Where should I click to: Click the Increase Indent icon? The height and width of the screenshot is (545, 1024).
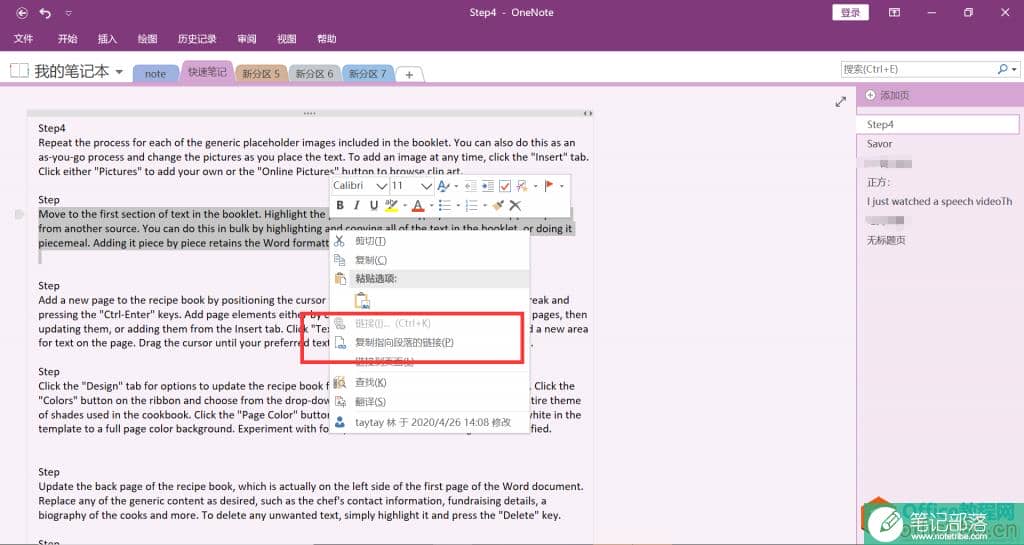488,186
